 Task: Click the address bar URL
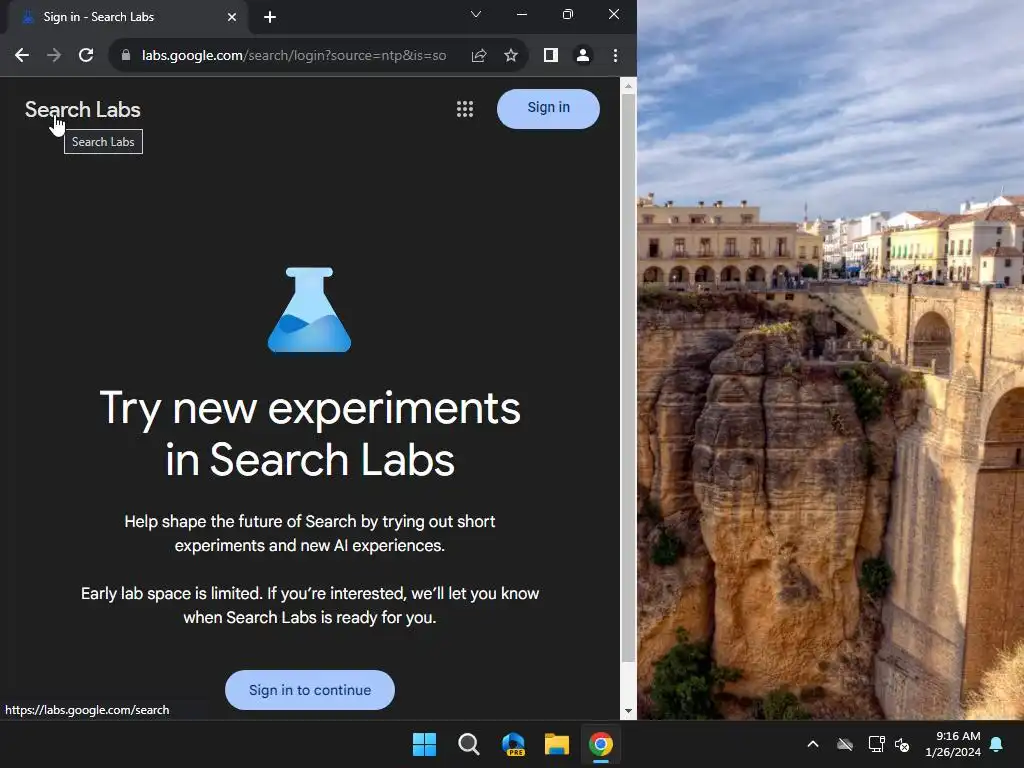tap(294, 56)
